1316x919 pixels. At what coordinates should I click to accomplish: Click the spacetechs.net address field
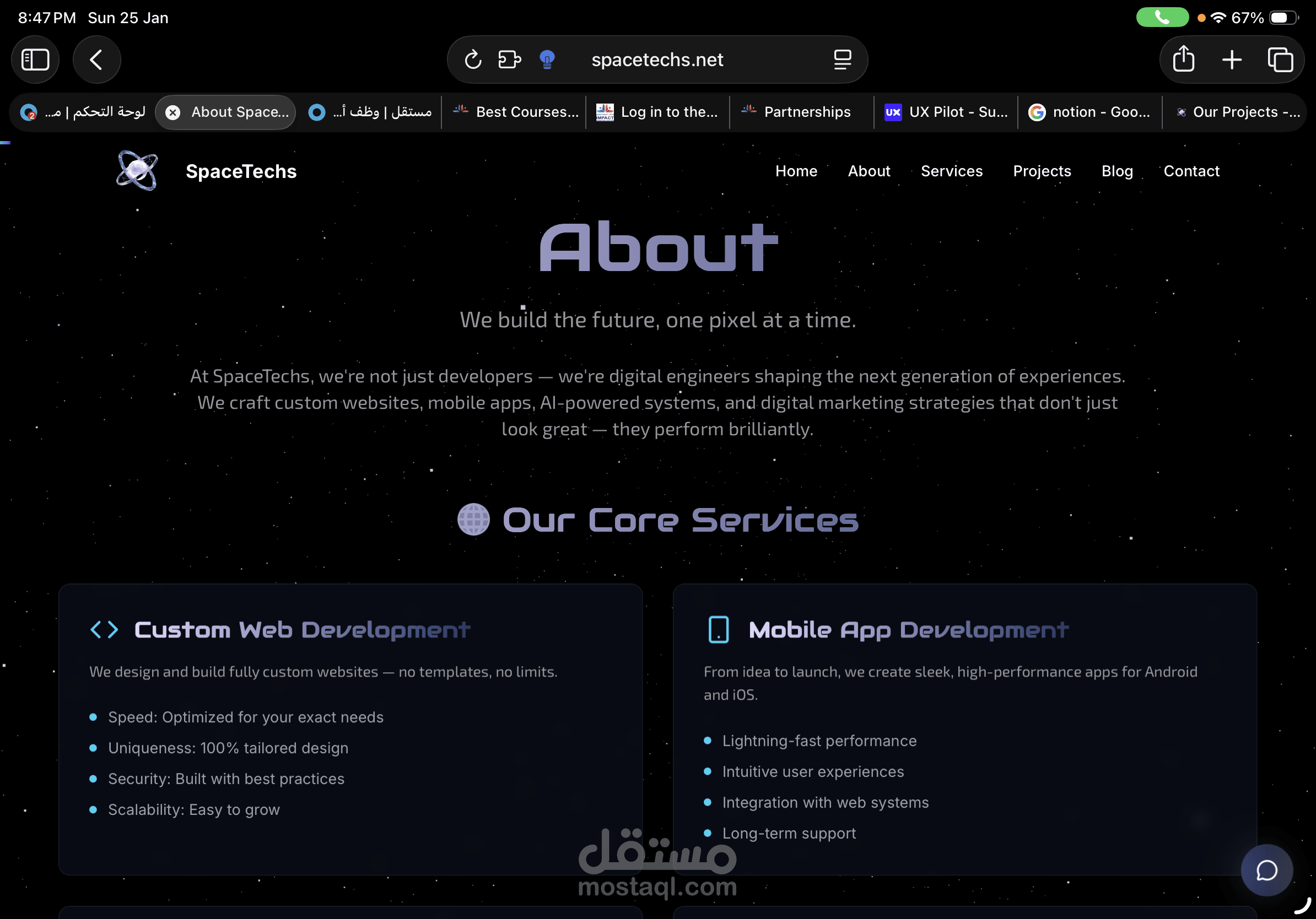pos(657,60)
